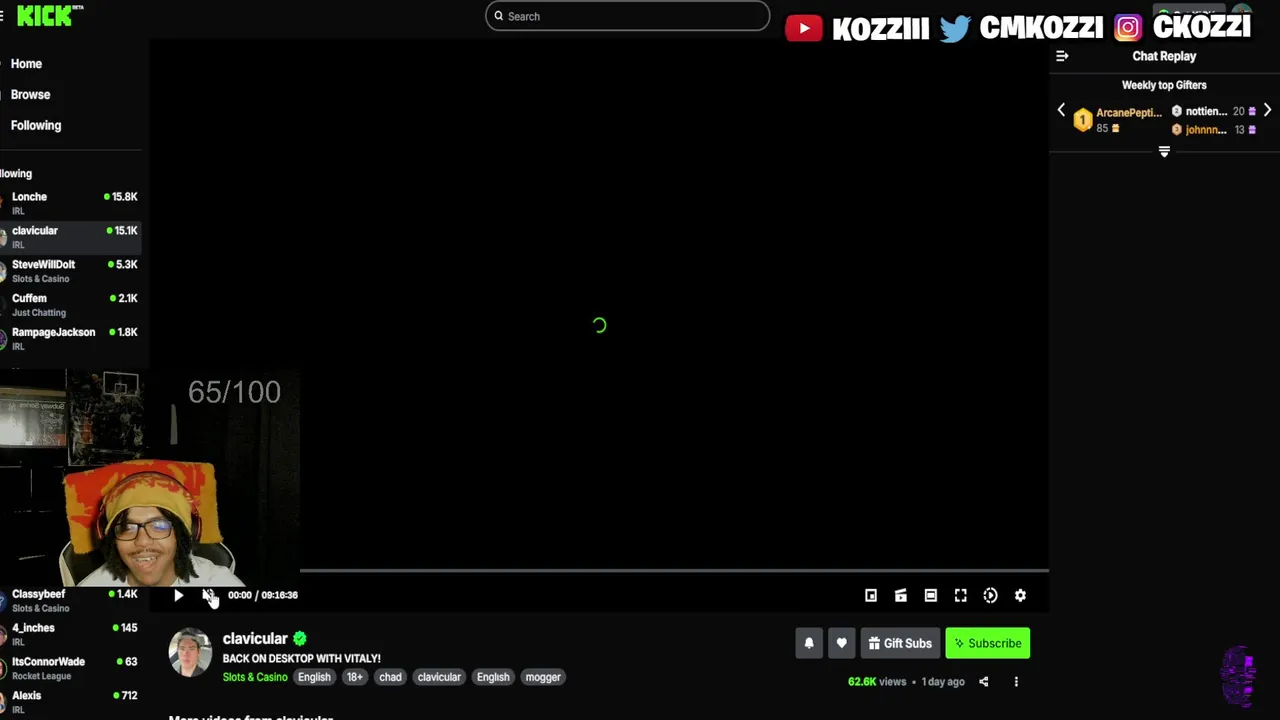The width and height of the screenshot is (1280, 720).
Task: Click the Chat Replay header title
Action: point(1164,56)
